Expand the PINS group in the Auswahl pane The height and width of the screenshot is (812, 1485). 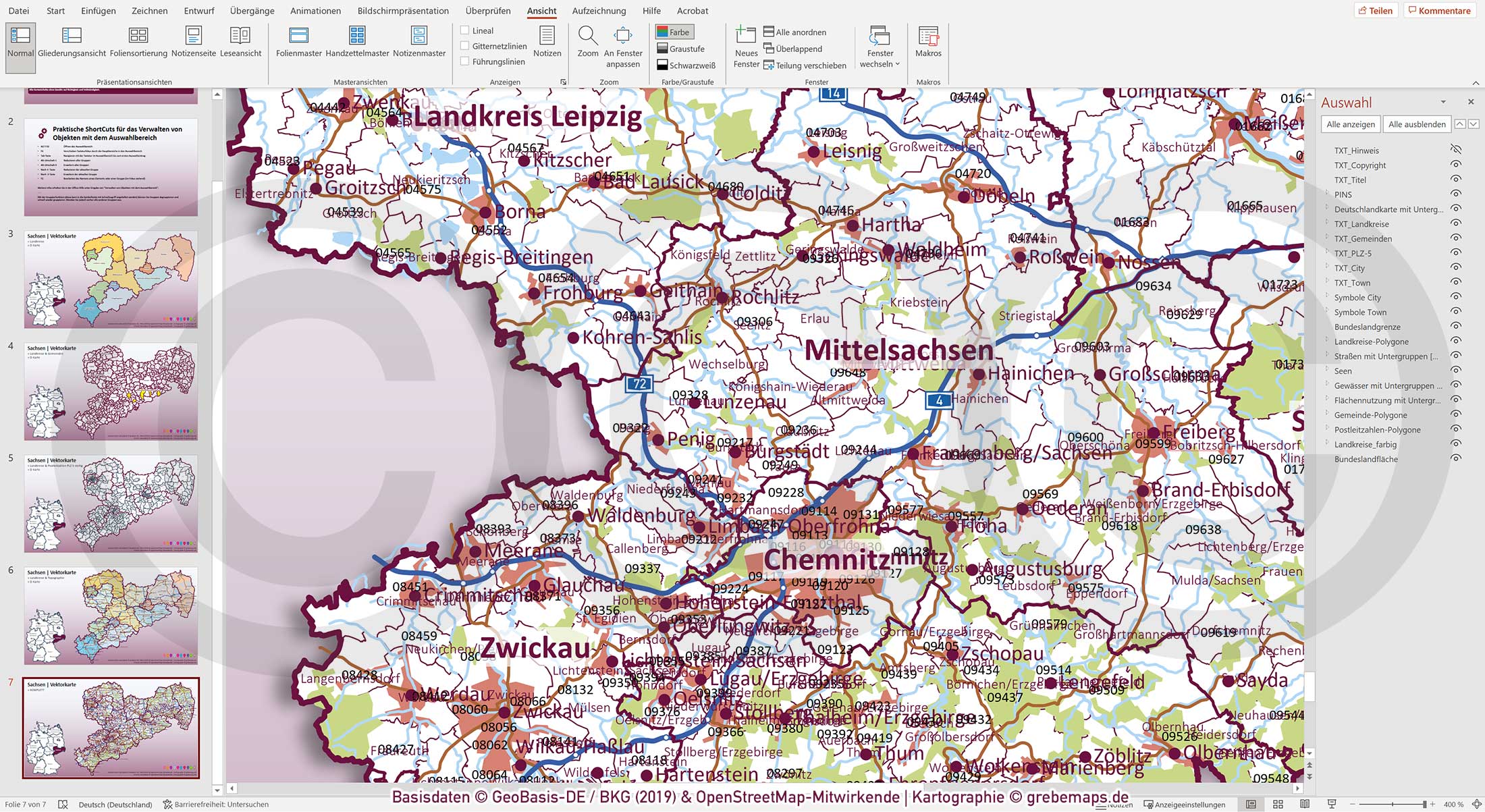(1328, 194)
